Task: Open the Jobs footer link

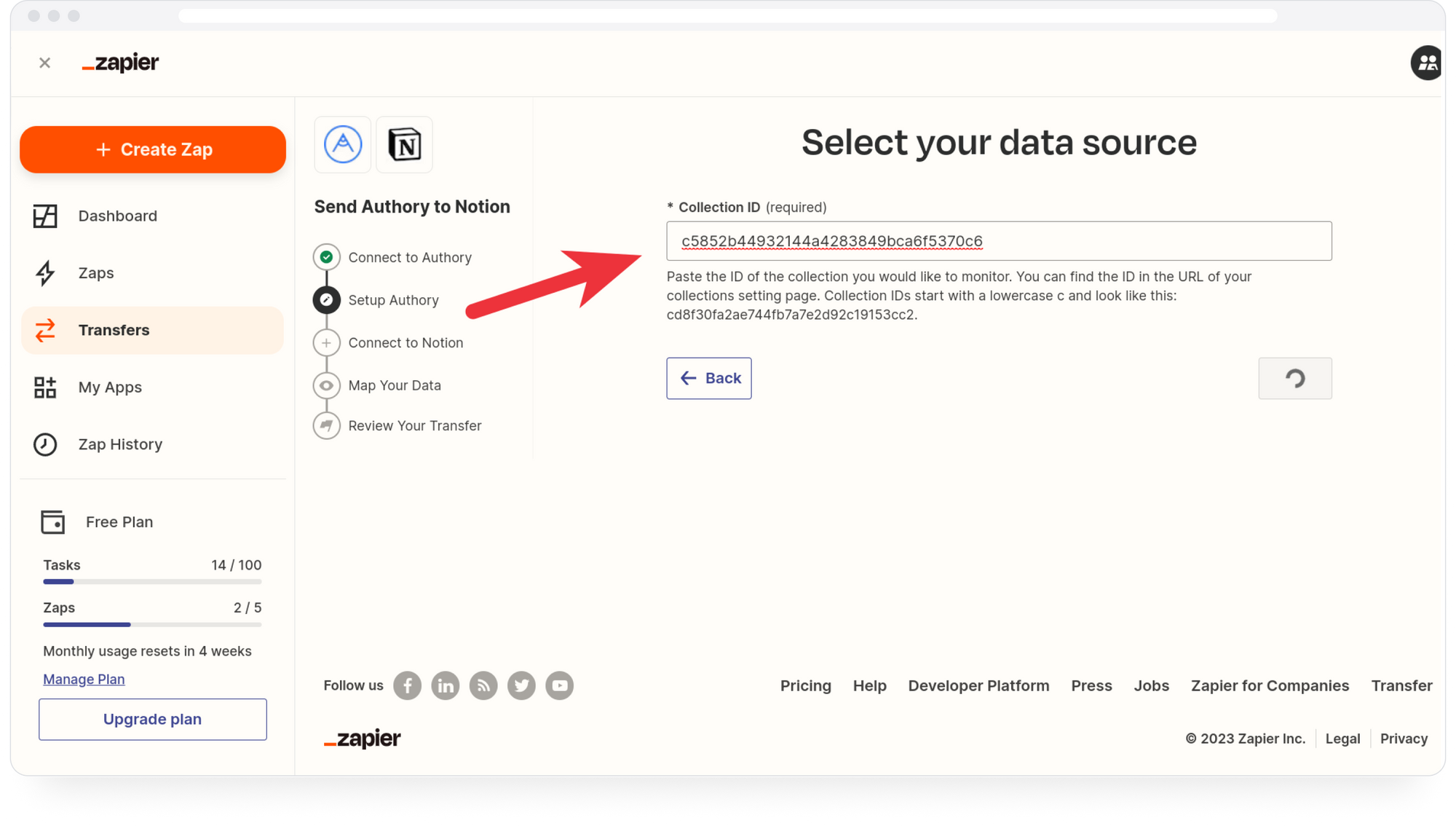Action: 1151,685
